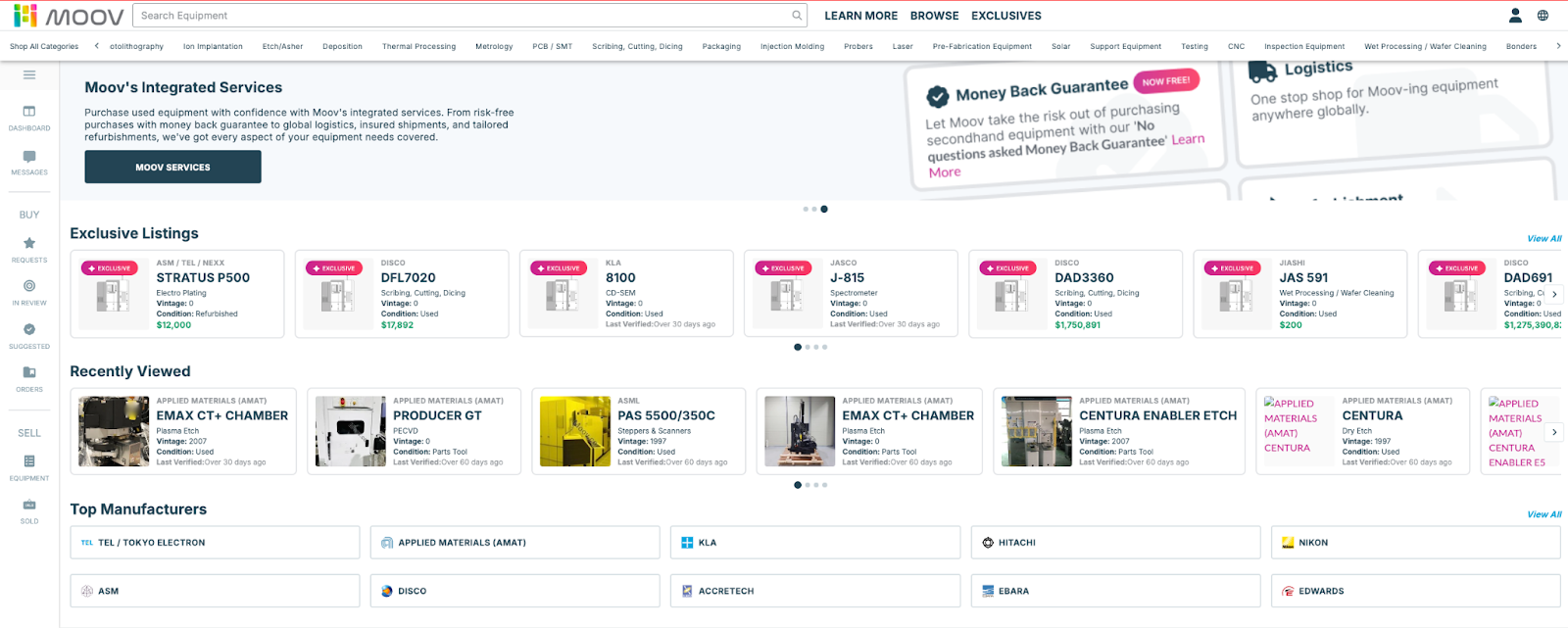1568x628 pixels.
Task: Select first Exclusive Listings carousel dot
Action: (798, 347)
